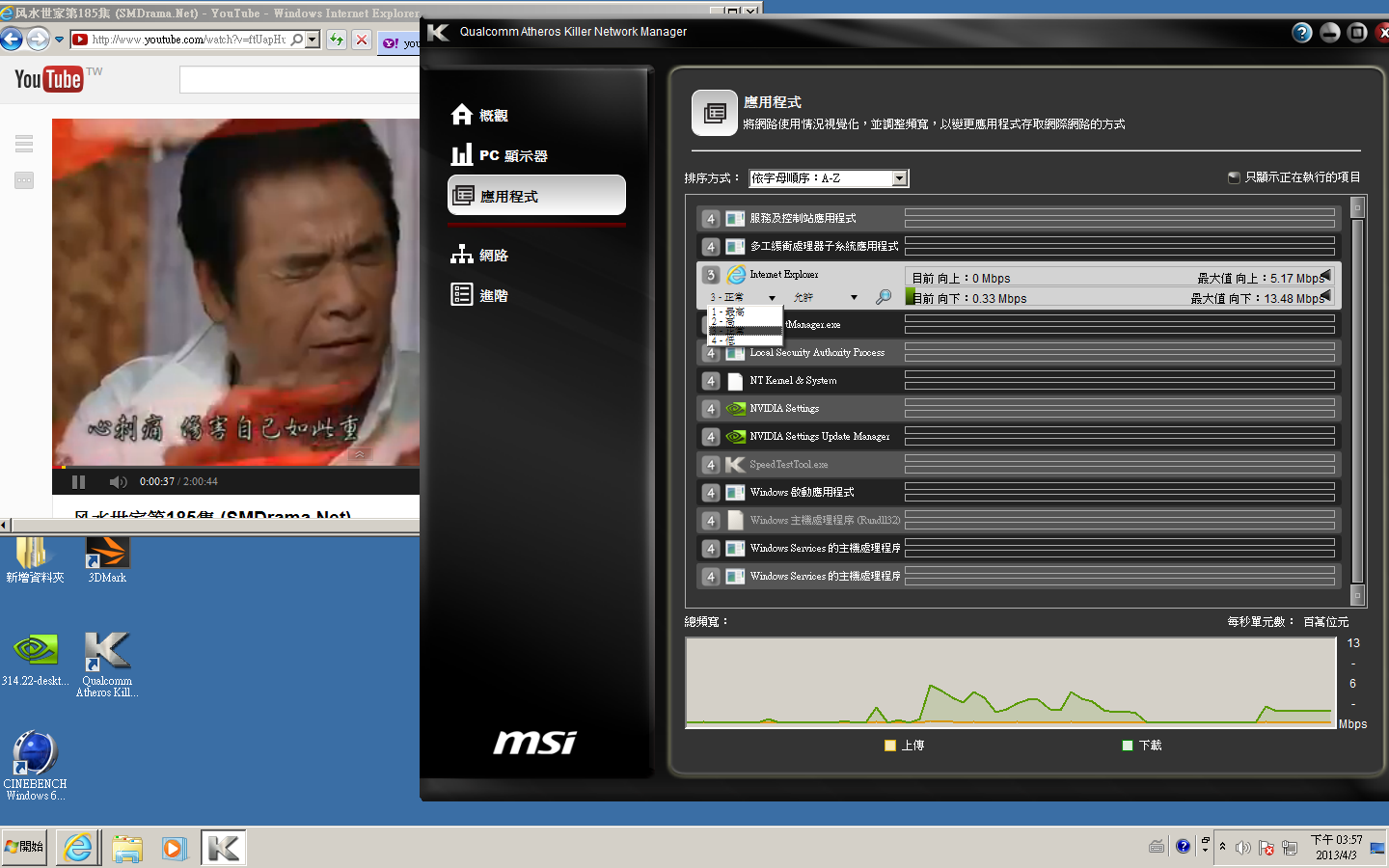Show hidden tray icons arrow
1389x868 pixels.
pos(1223,847)
